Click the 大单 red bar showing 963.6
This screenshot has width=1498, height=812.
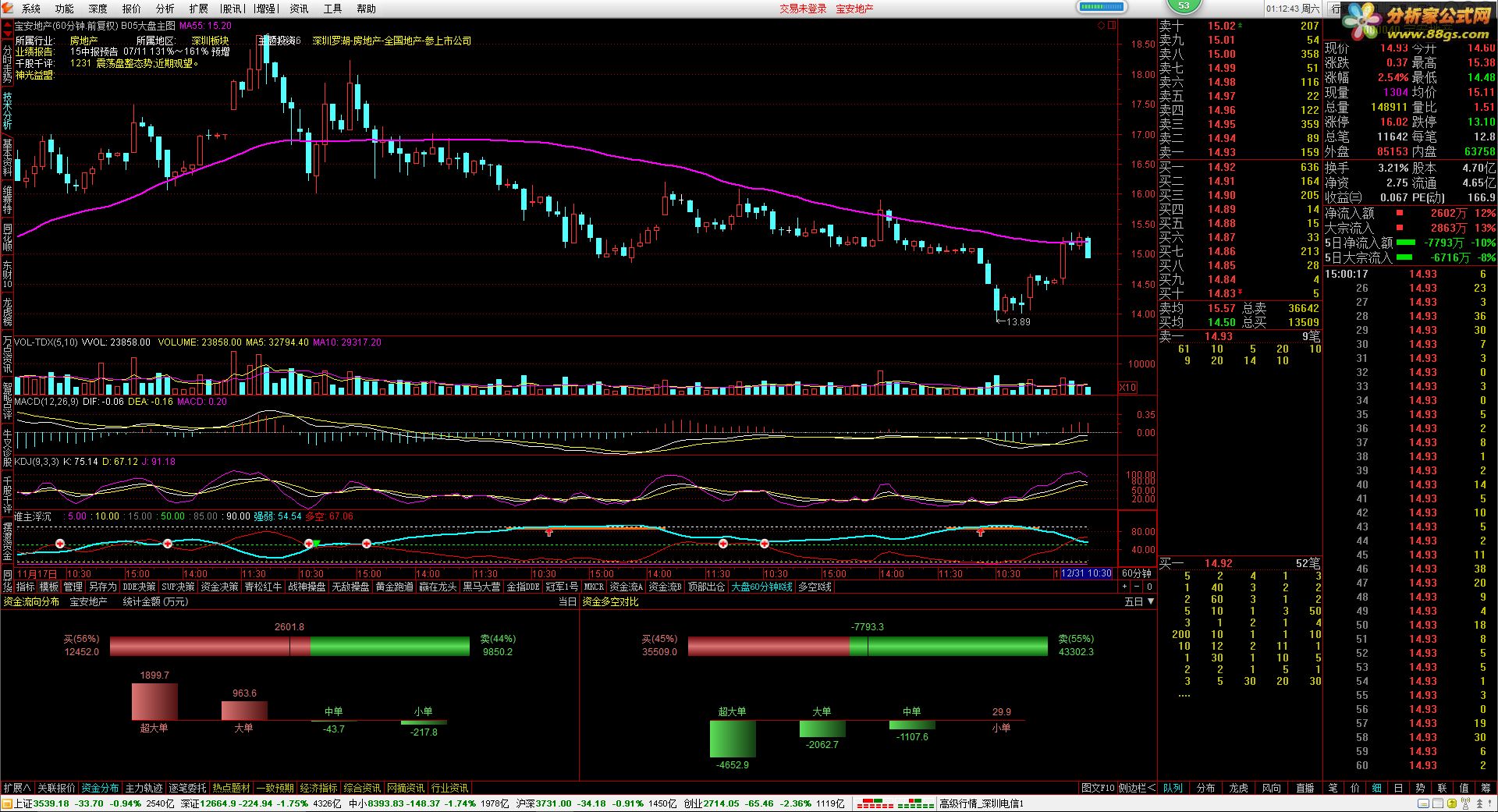244,711
